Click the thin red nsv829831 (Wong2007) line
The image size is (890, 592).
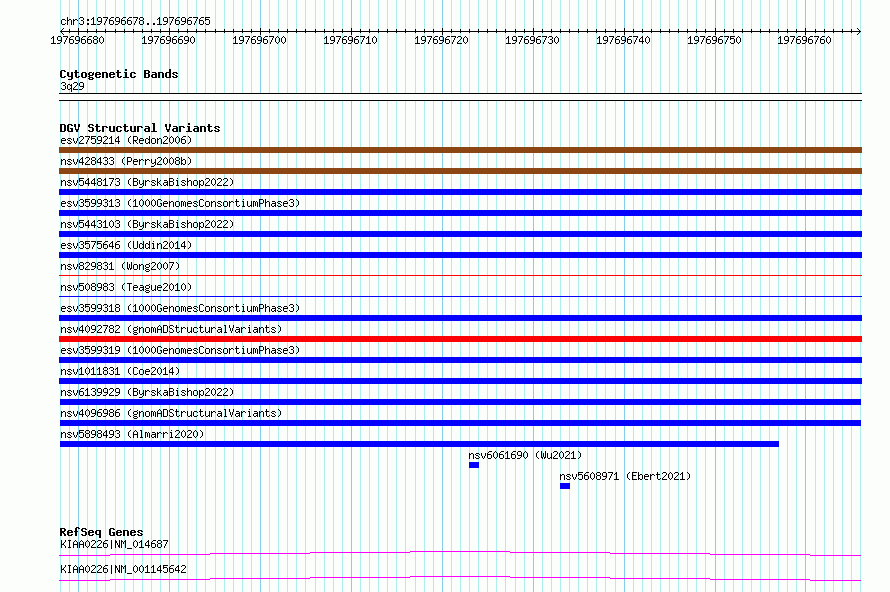[460, 276]
